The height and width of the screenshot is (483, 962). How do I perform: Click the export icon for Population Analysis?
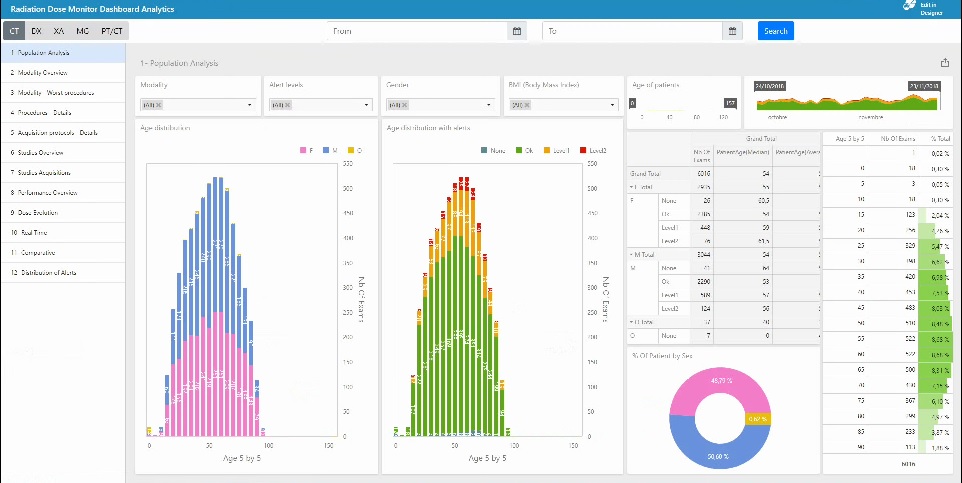tap(945, 63)
